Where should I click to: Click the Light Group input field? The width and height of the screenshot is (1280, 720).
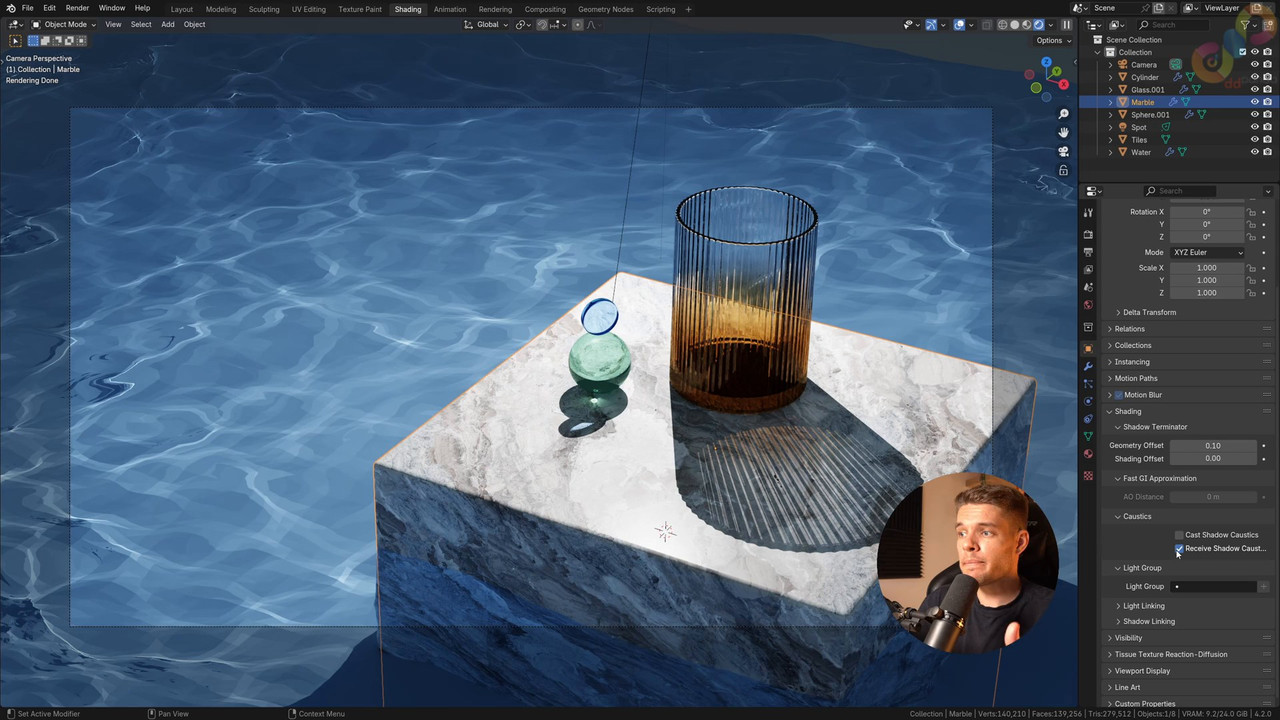tap(1213, 587)
